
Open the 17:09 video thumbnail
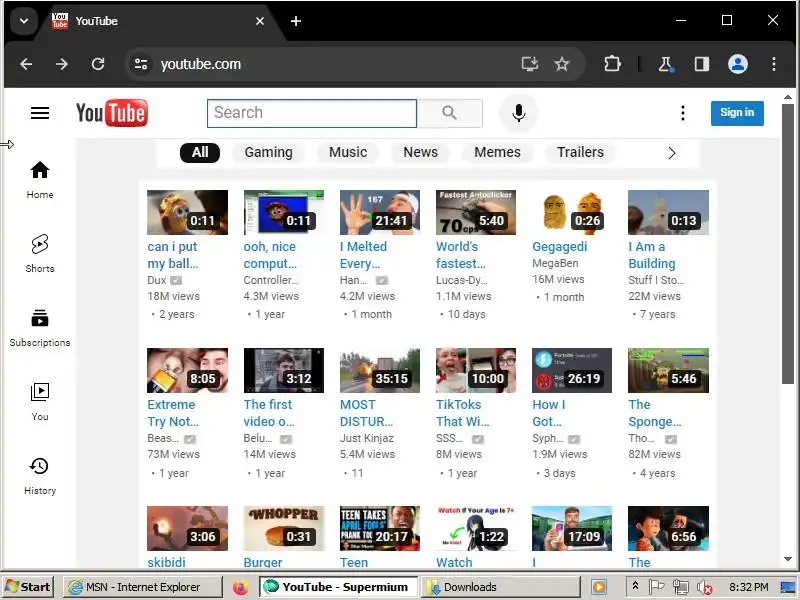(571, 528)
